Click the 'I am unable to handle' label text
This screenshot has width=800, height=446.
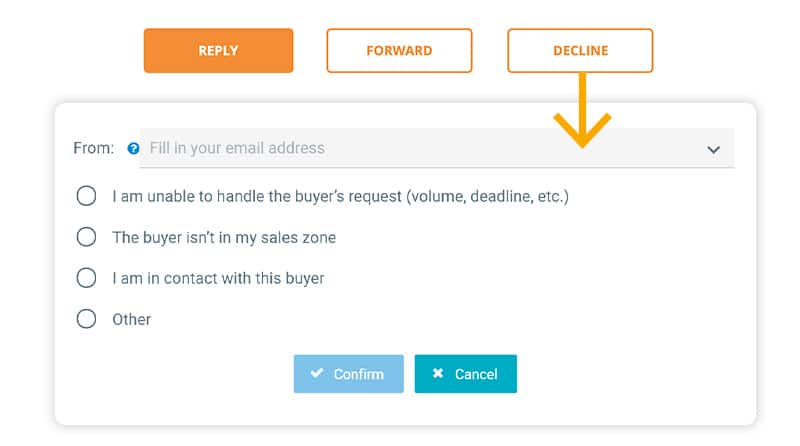341,196
